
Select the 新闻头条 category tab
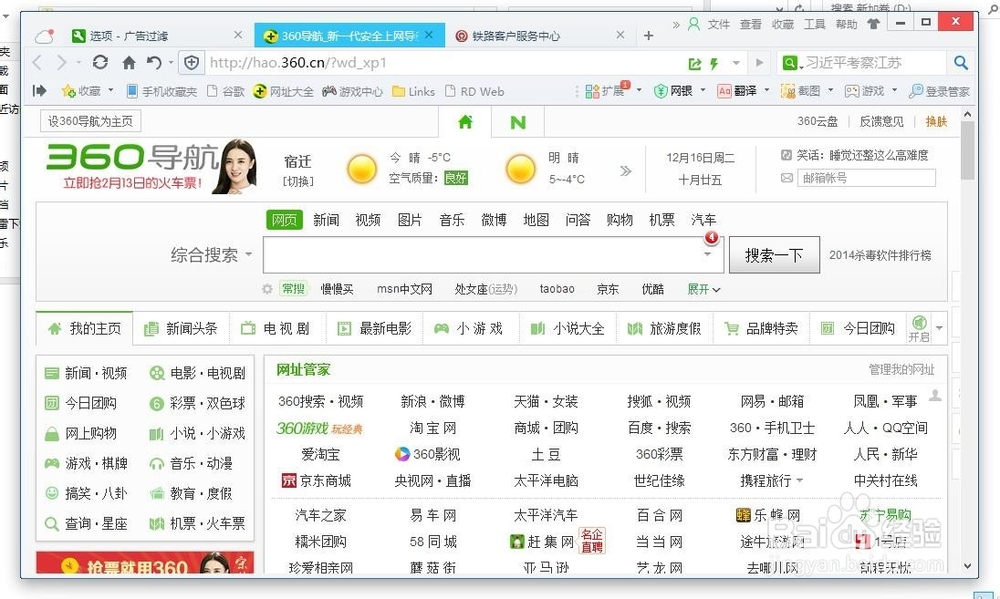point(181,329)
